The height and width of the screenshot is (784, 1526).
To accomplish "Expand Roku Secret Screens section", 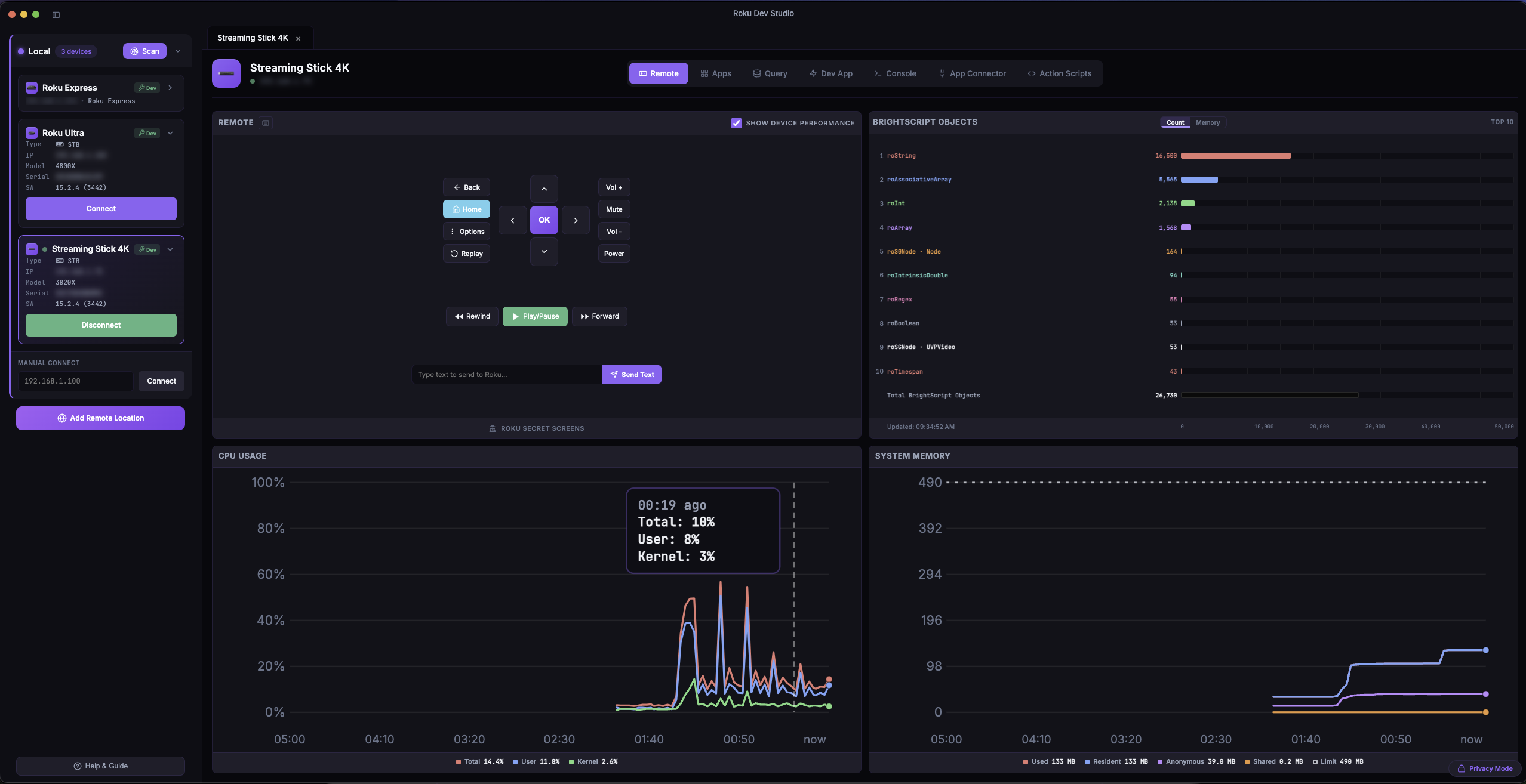I will (x=536, y=428).
